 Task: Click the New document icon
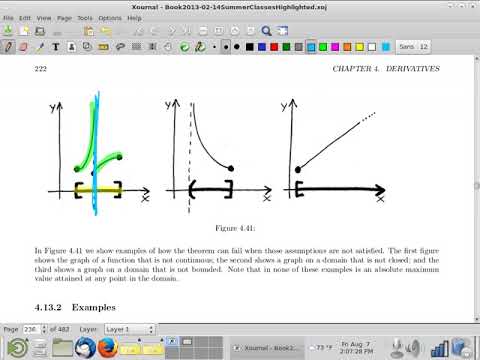[x=24, y=31]
